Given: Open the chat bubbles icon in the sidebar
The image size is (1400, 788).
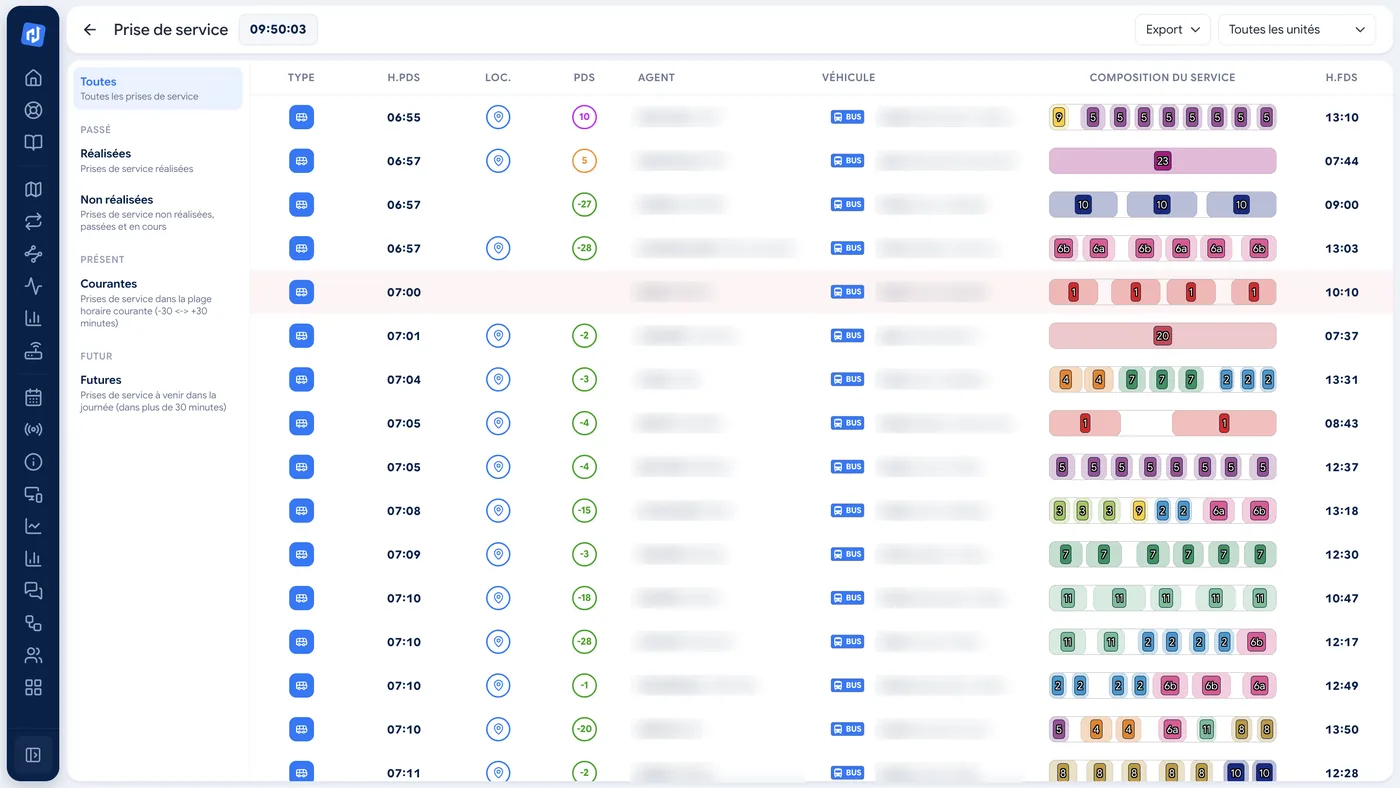Looking at the screenshot, I should point(33,591).
